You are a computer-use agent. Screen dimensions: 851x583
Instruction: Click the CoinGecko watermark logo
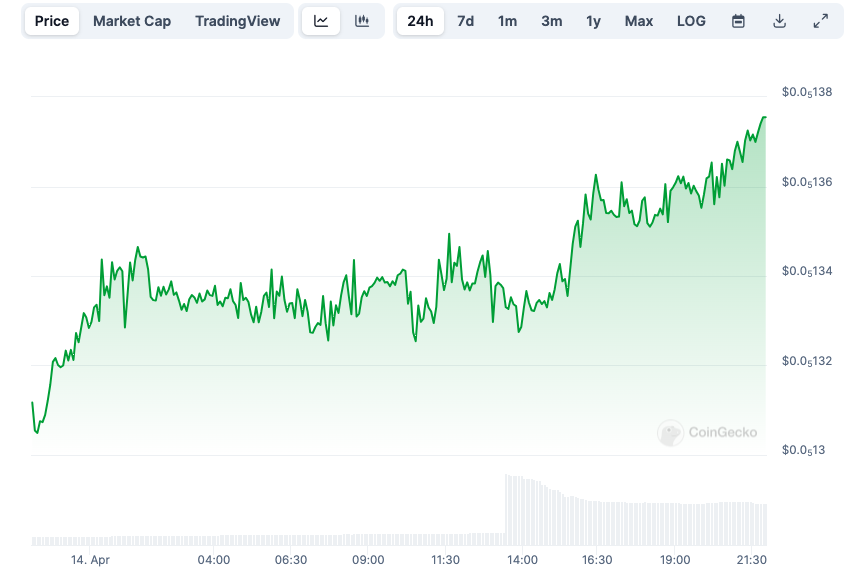tap(707, 433)
